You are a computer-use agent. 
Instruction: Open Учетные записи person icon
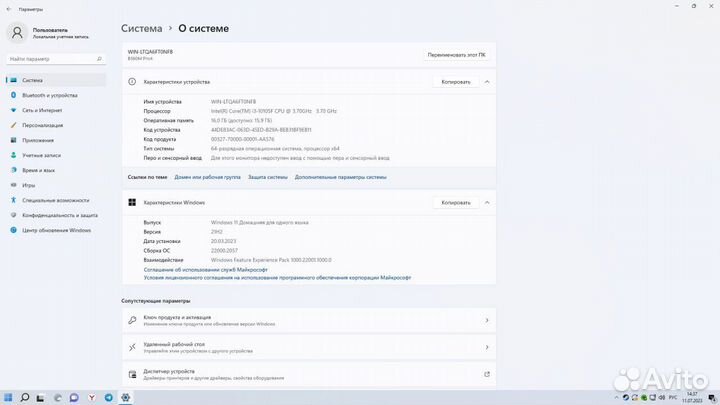coord(13,155)
